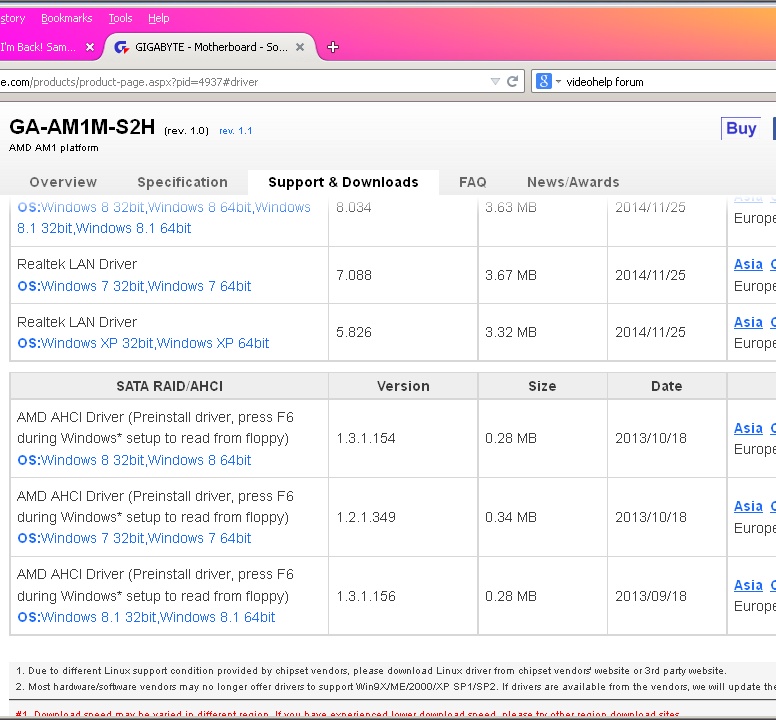The width and height of the screenshot is (776, 720).
Task: Click size cell 3.32 MB
Action: [511, 332]
